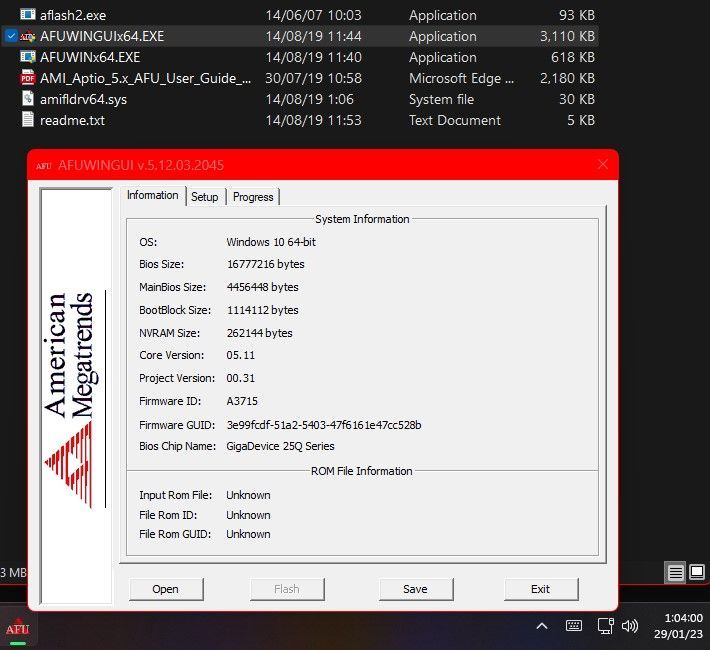Click the Flash button
This screenshot has width=710, height=650.
click(287, 589)
